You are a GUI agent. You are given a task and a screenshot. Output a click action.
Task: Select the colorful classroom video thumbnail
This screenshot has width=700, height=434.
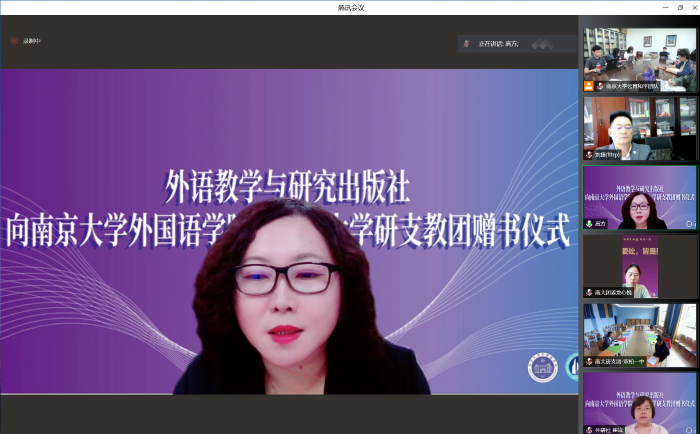[x=639, y=335]
